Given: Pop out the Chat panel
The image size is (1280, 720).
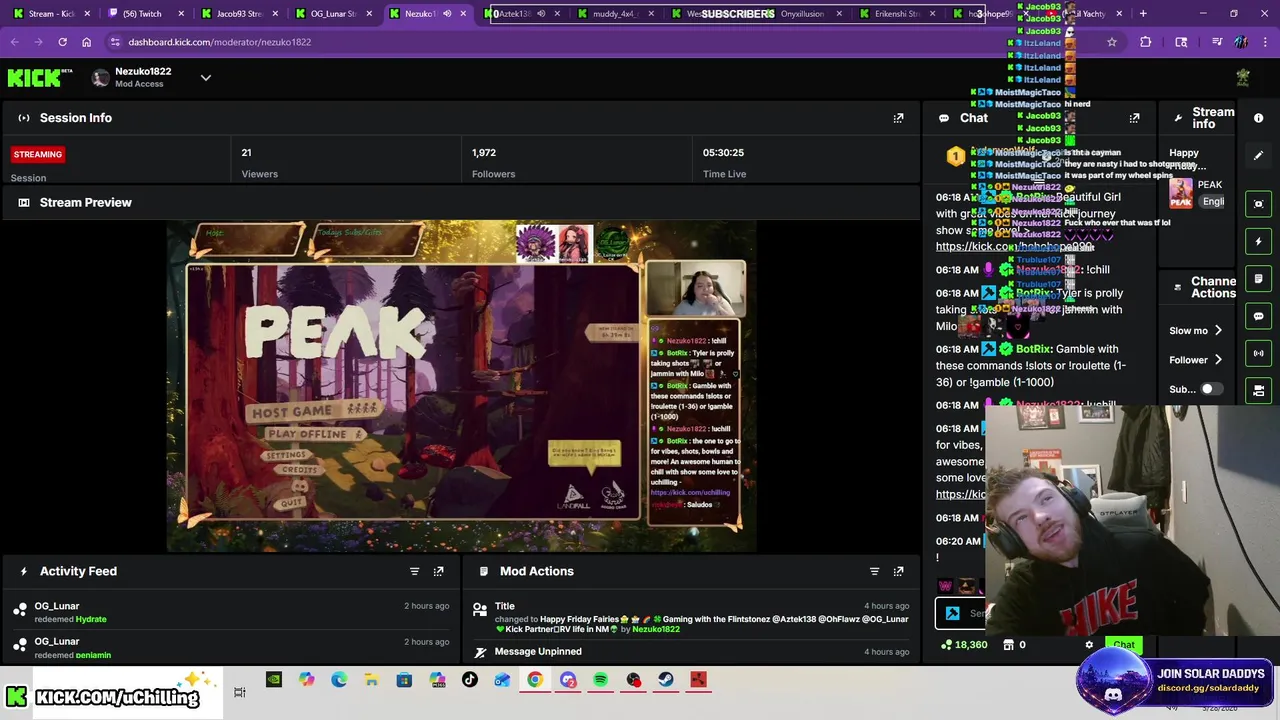Looking at the screenshot, I should (1134, 118).
